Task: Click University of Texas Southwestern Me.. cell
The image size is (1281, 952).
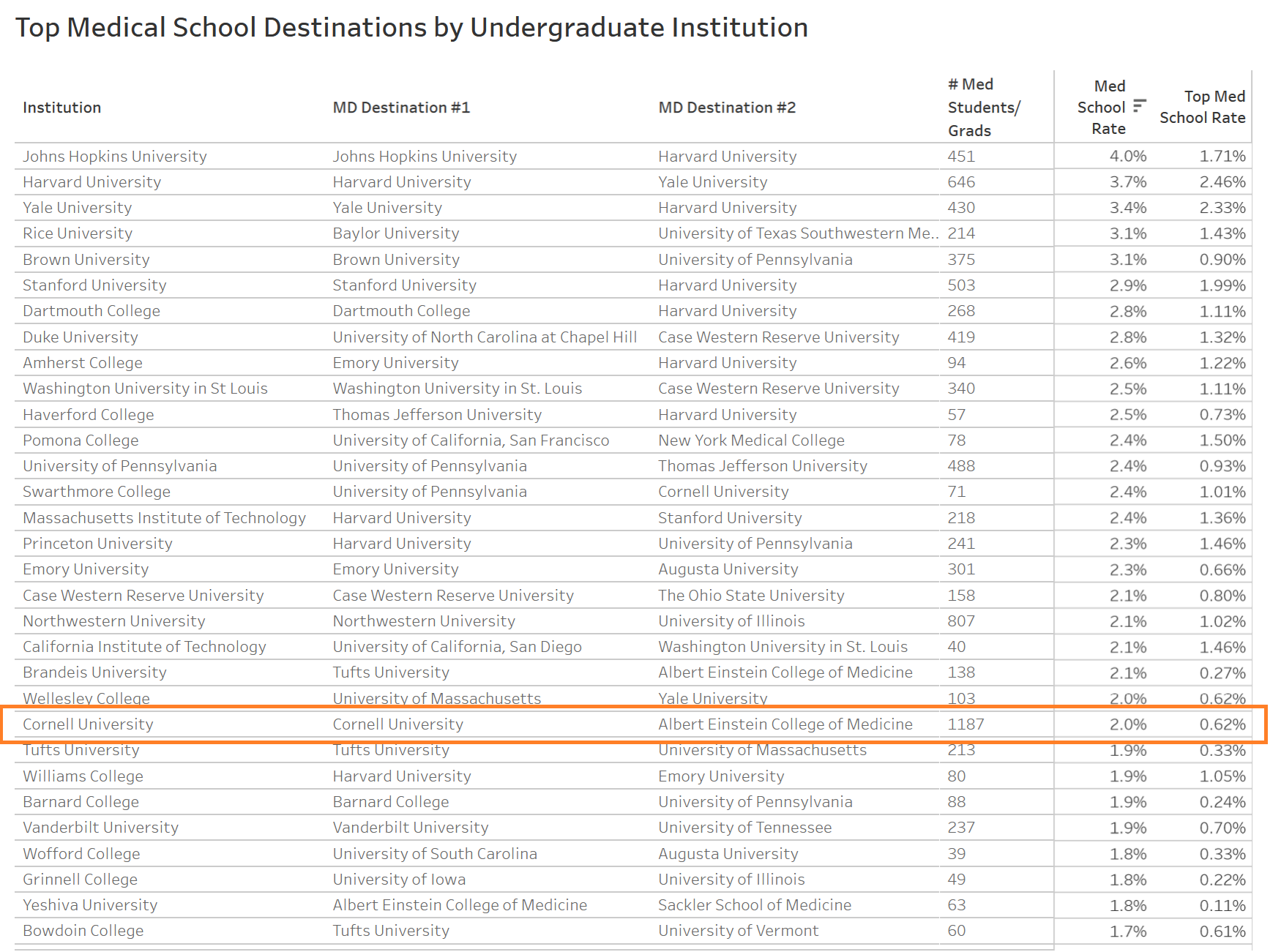Action: pos(799,233)
